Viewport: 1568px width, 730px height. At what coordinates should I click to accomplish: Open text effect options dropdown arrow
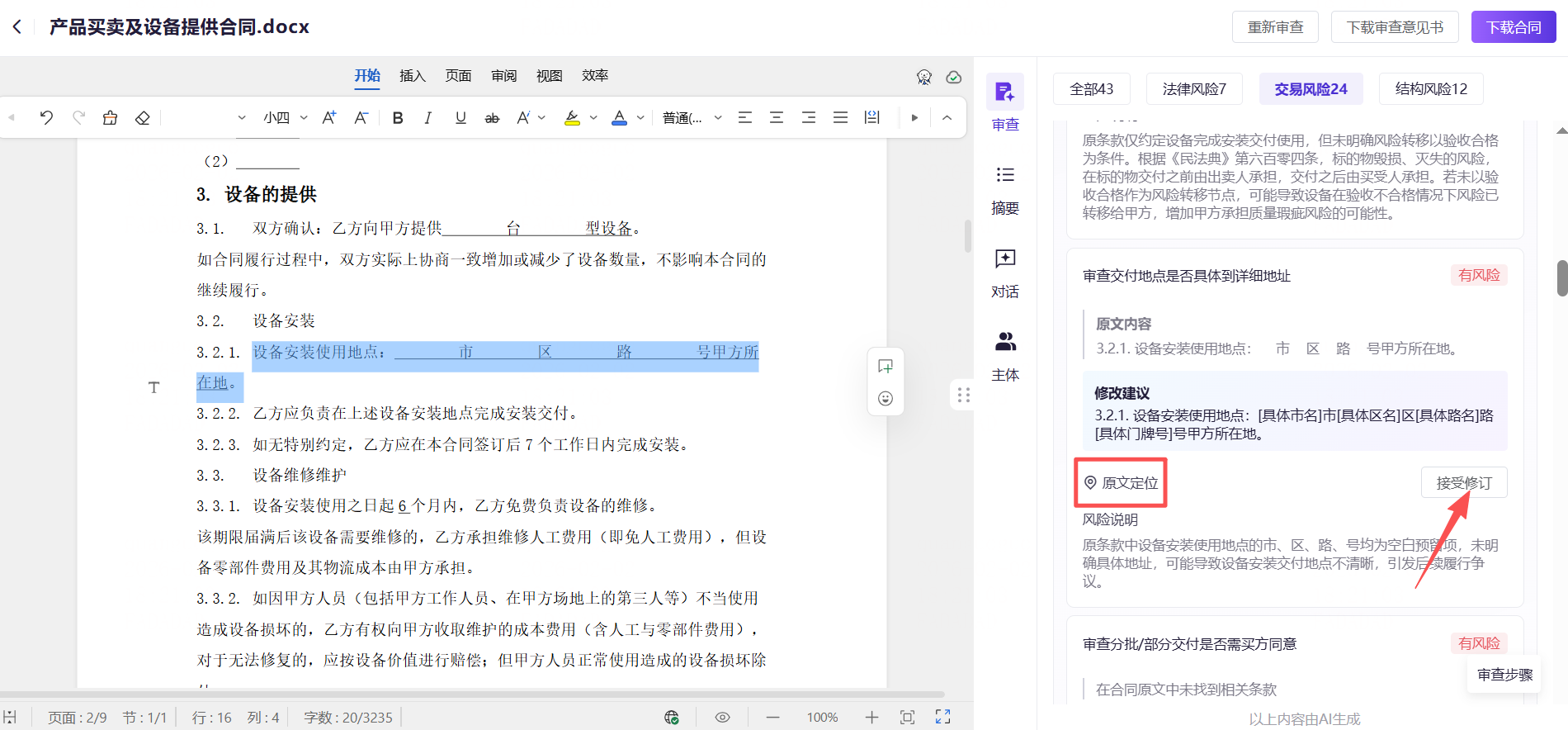click(542, 118)
